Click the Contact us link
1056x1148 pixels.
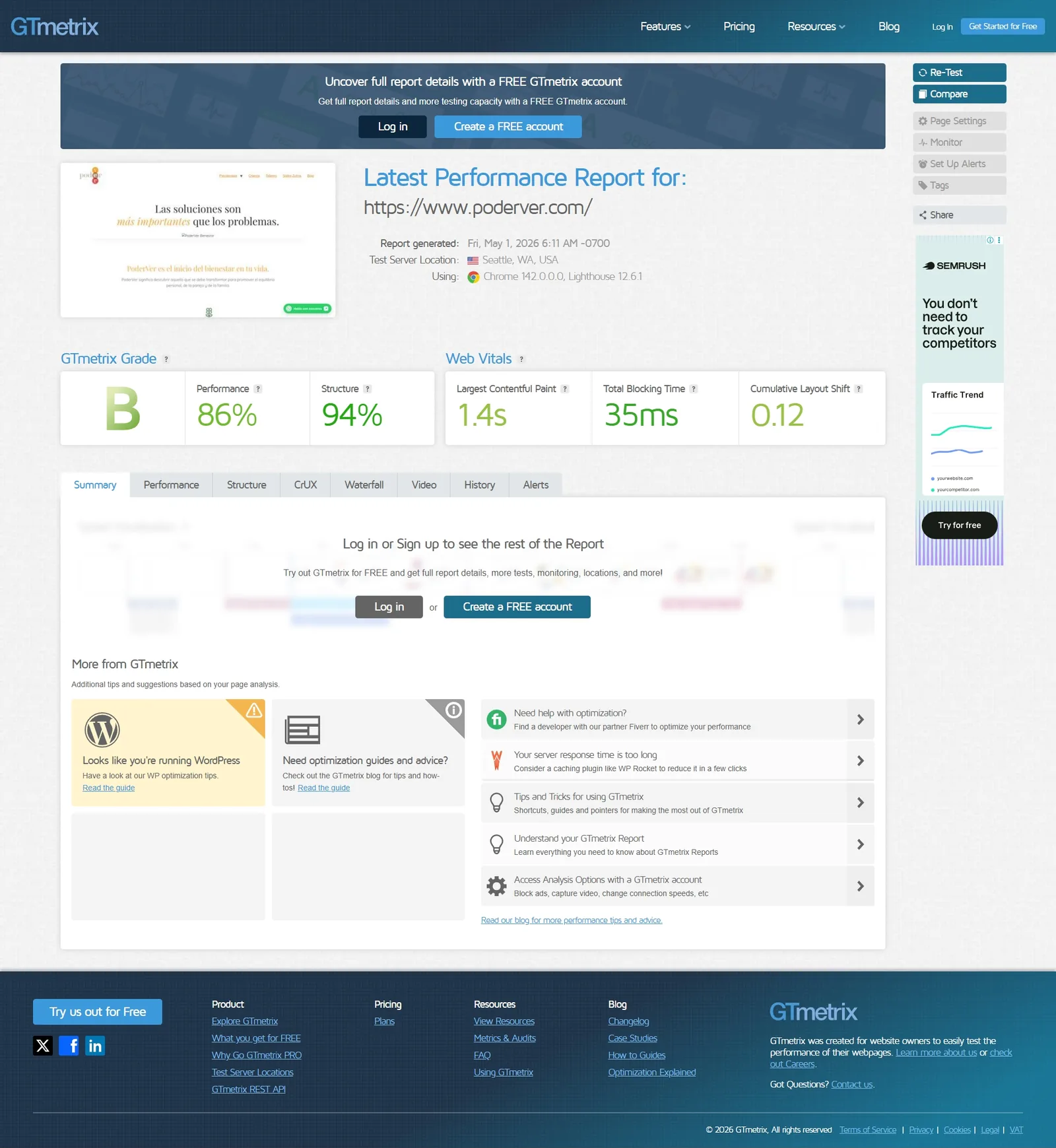tap(852, 1085)
